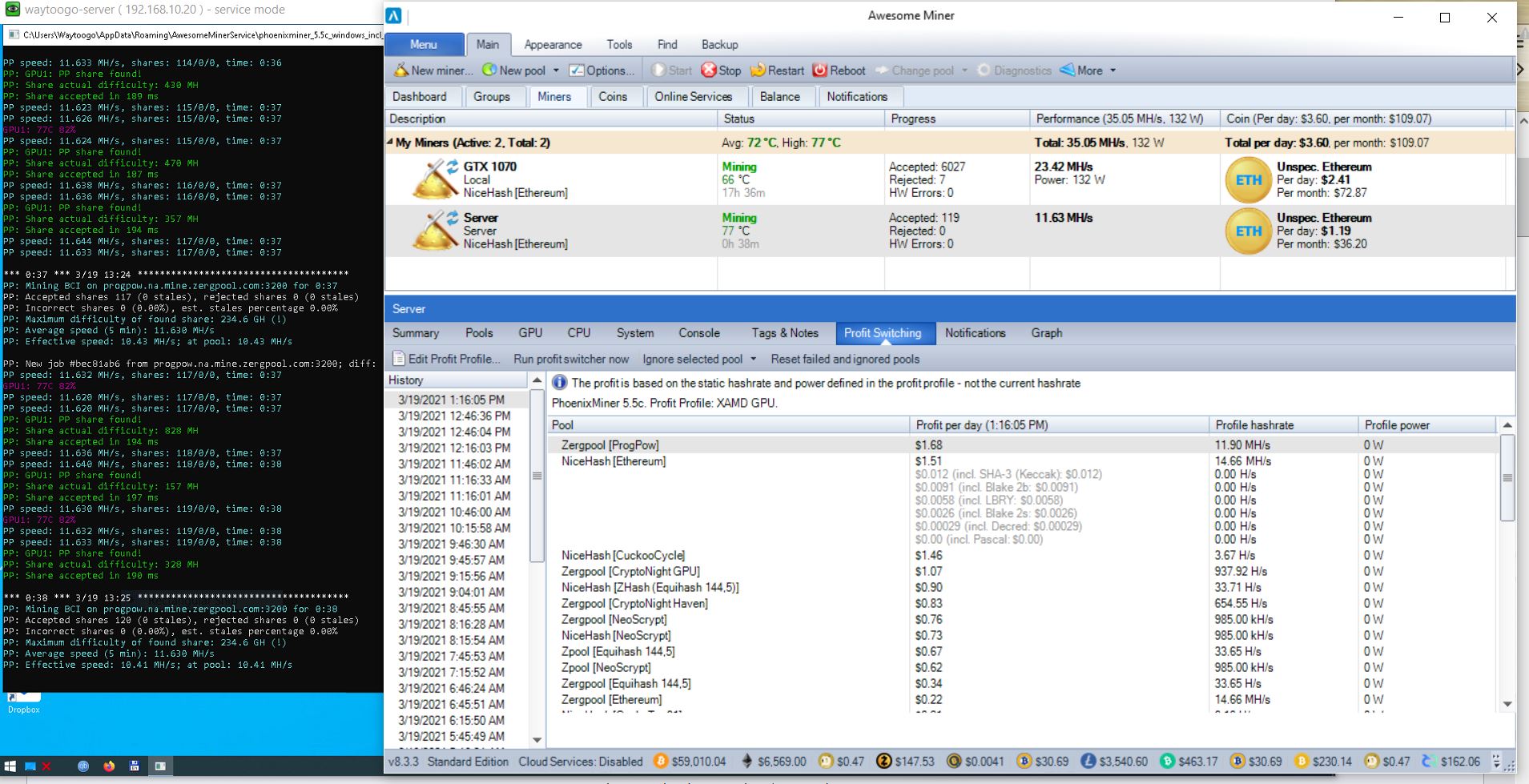The image size is (1529, 784).
Task: Click the Description column header
Action: coord(551,119)
